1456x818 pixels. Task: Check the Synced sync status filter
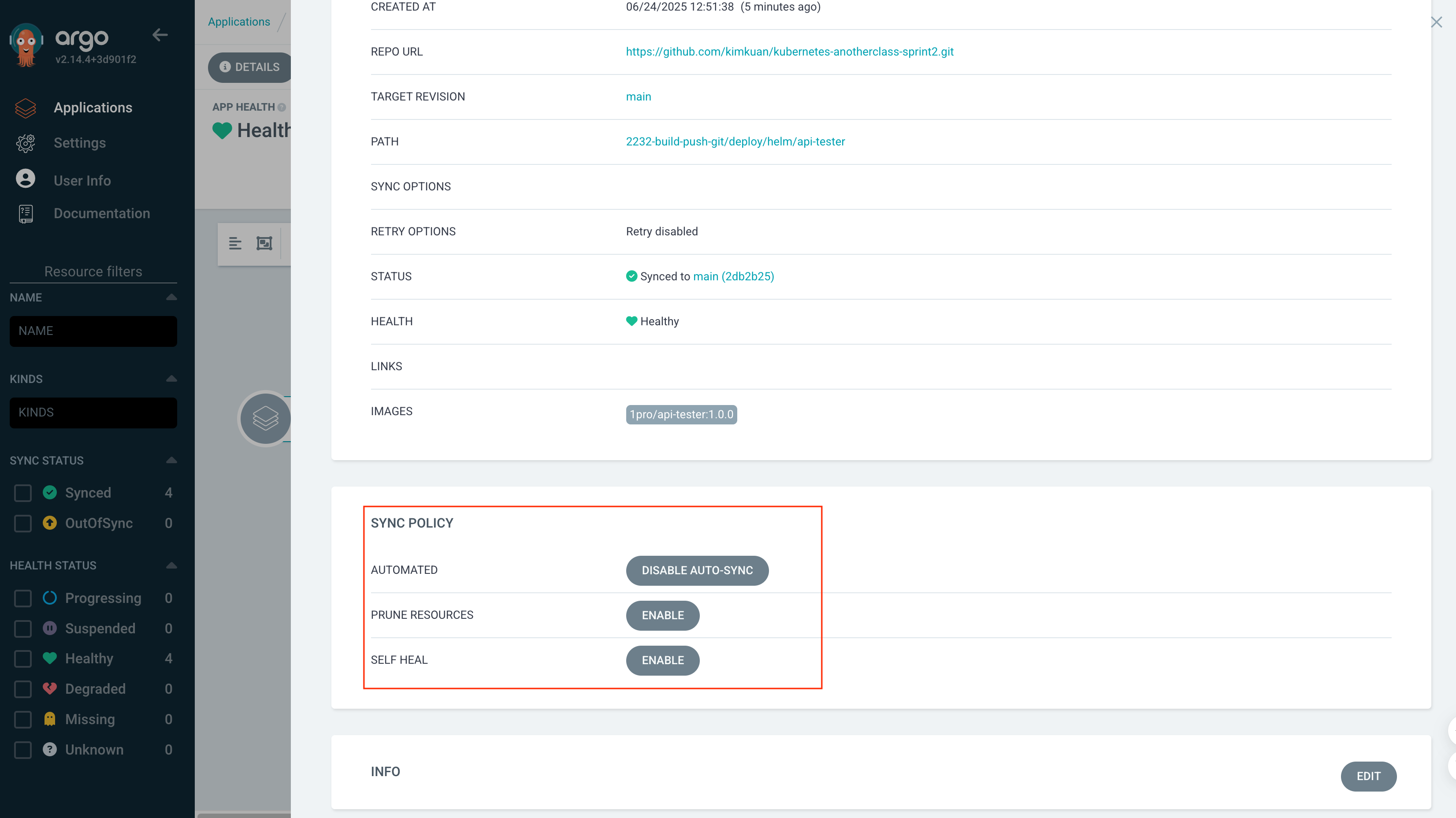(22, 493)
